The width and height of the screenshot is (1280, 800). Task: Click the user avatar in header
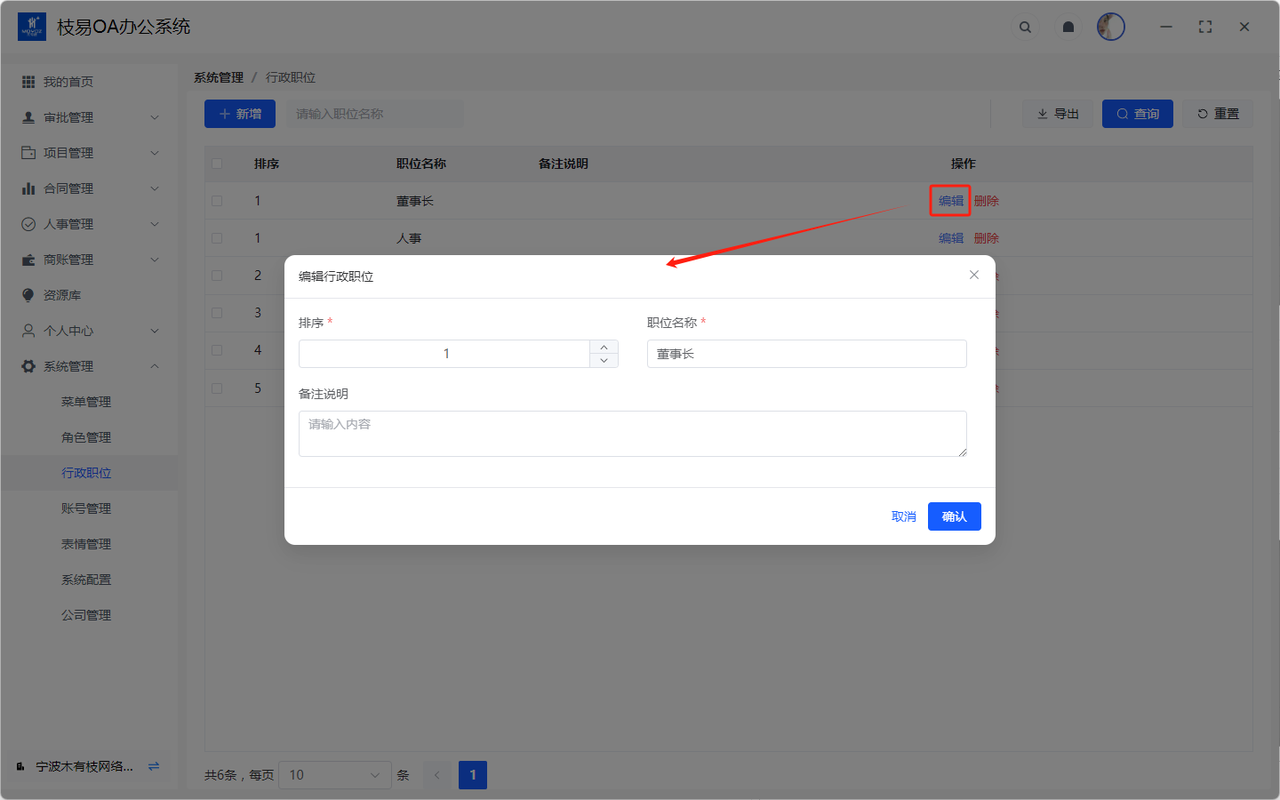(1110, 27)
